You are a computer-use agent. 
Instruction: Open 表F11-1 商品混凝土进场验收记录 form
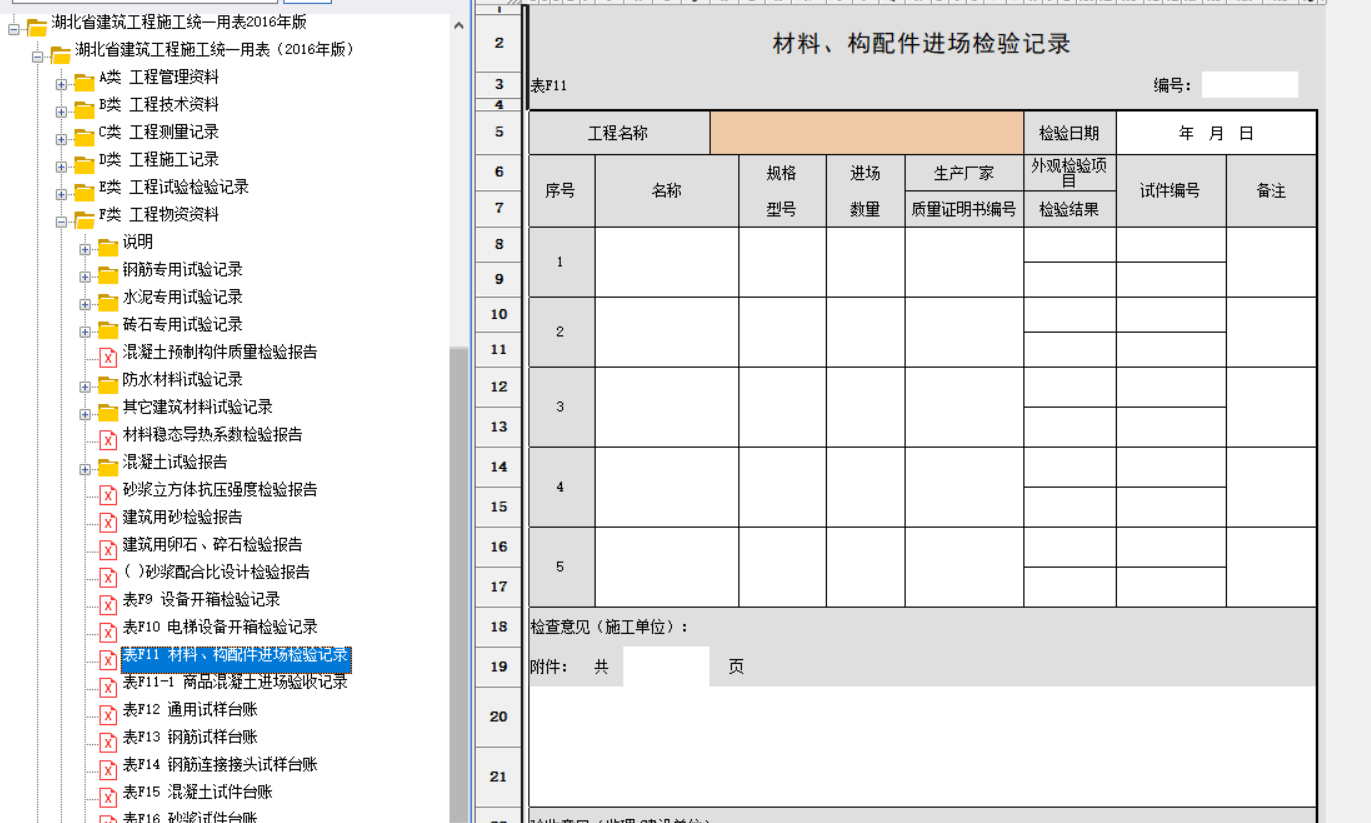tap(235, 682)
